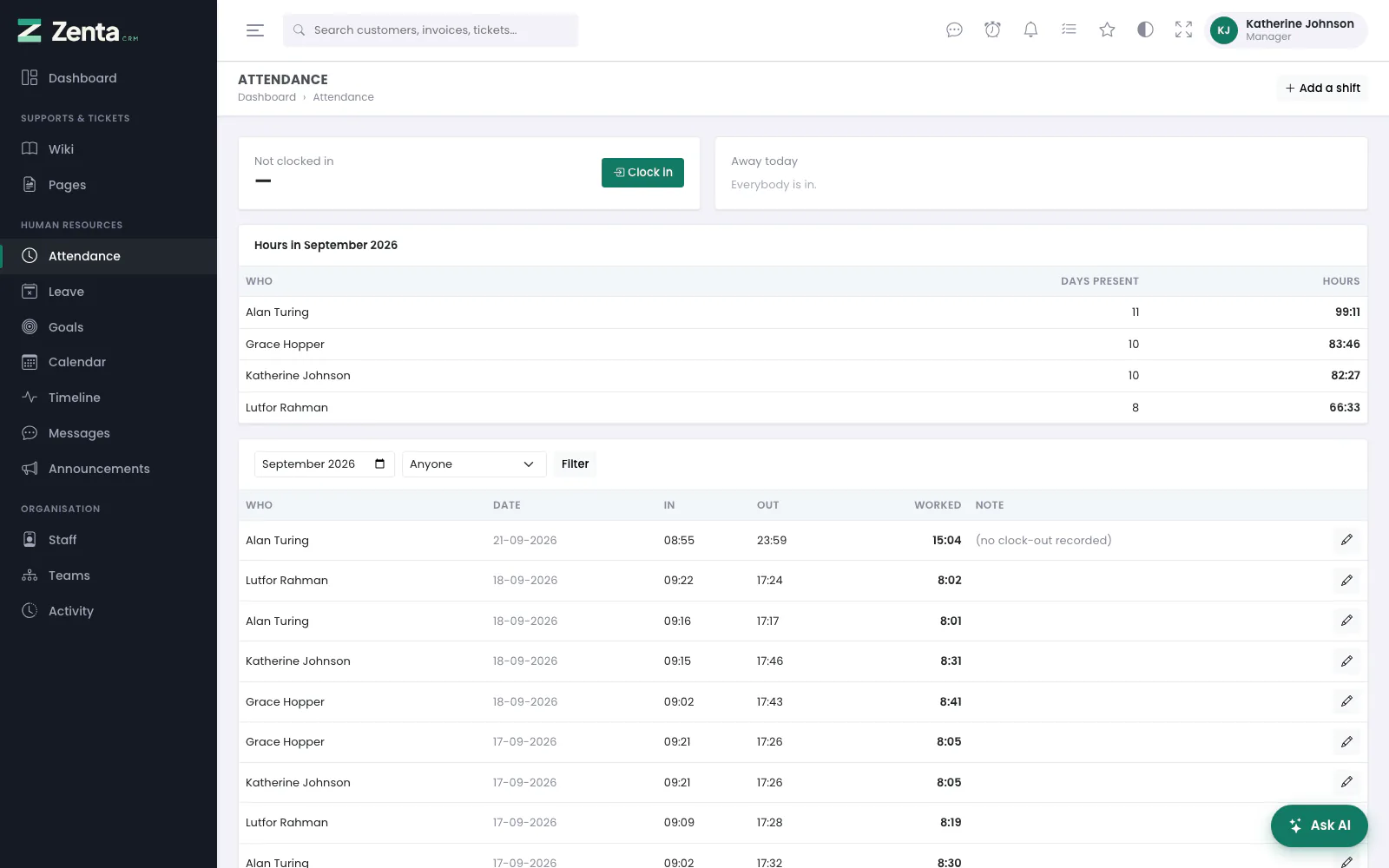Click the Zenta CRM logo

coord(78,31)
